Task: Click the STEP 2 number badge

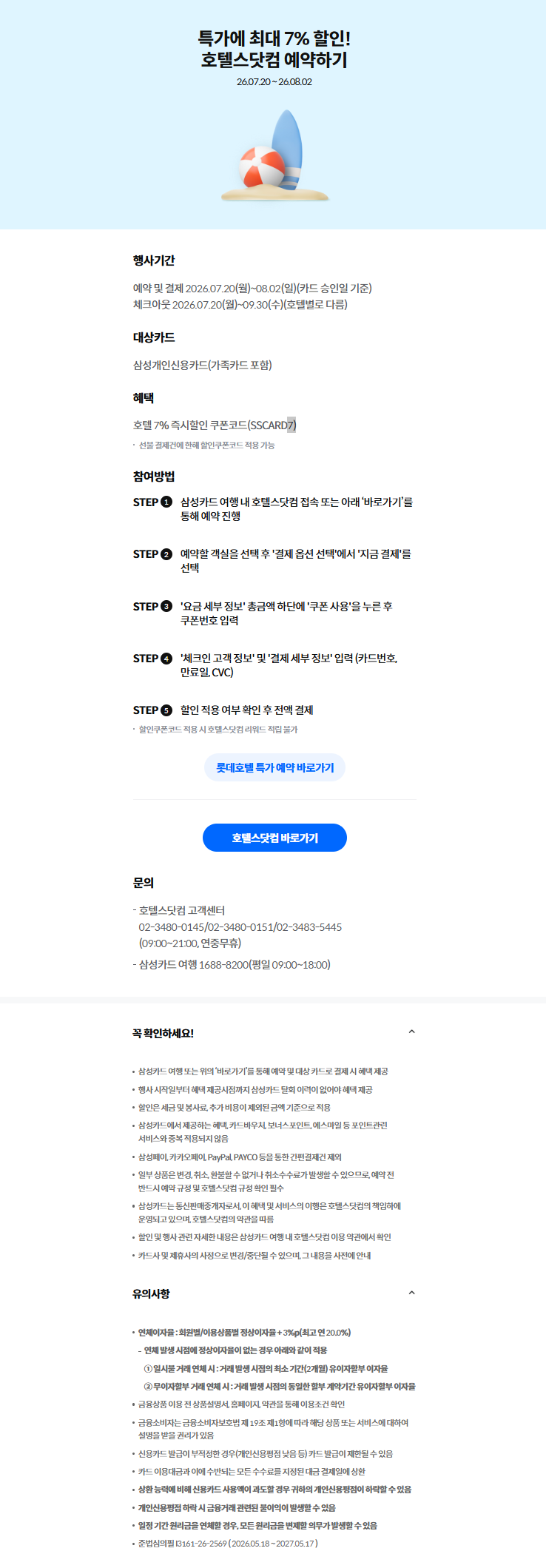Action: tap(166, 554)
